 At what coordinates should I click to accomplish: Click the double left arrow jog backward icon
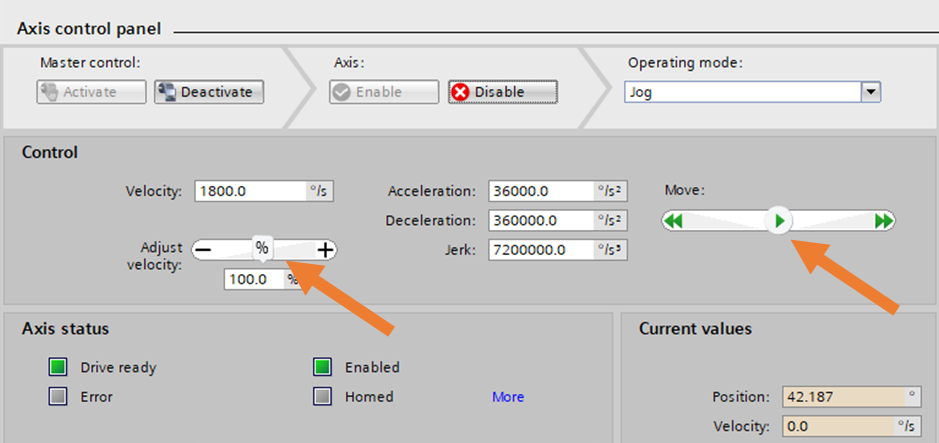[x=674, y=222]
